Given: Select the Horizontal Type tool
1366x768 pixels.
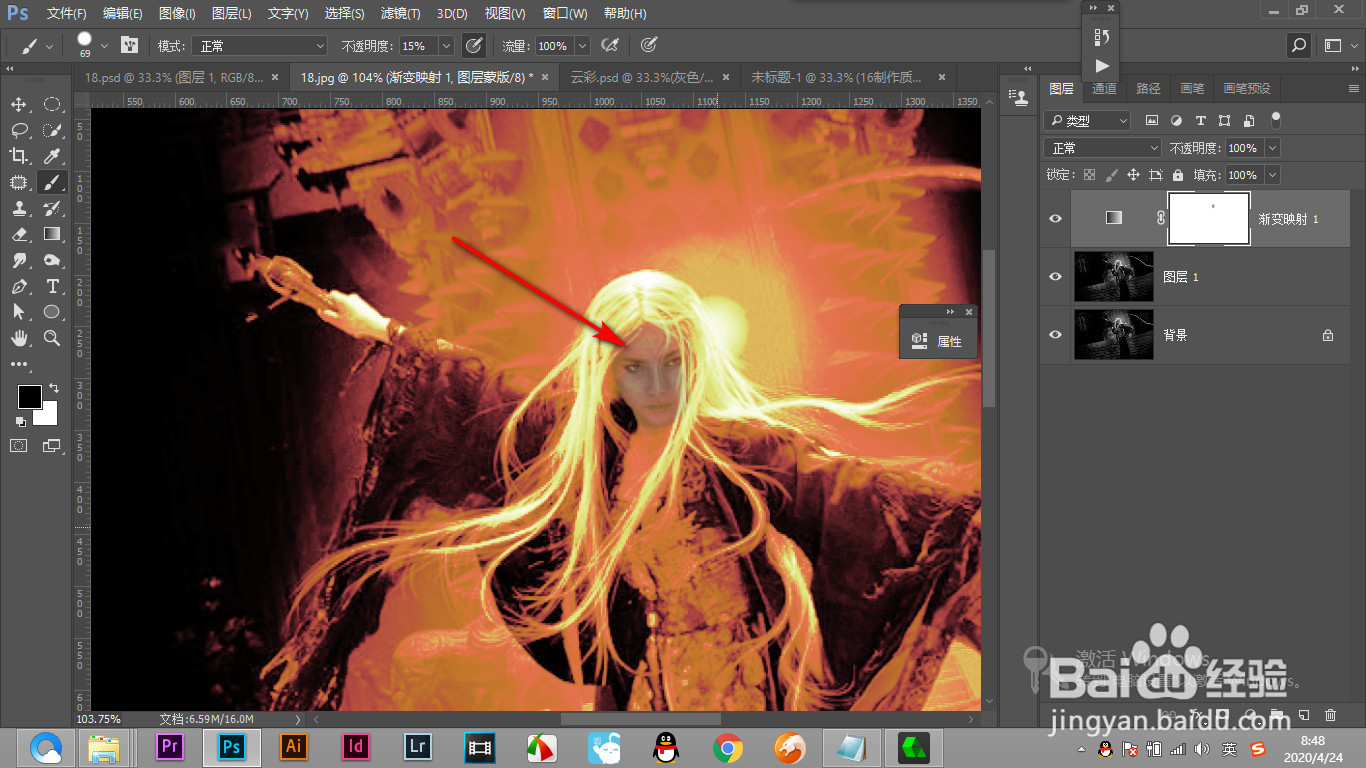Looking at the screenshot, I should tap(52, 286).
